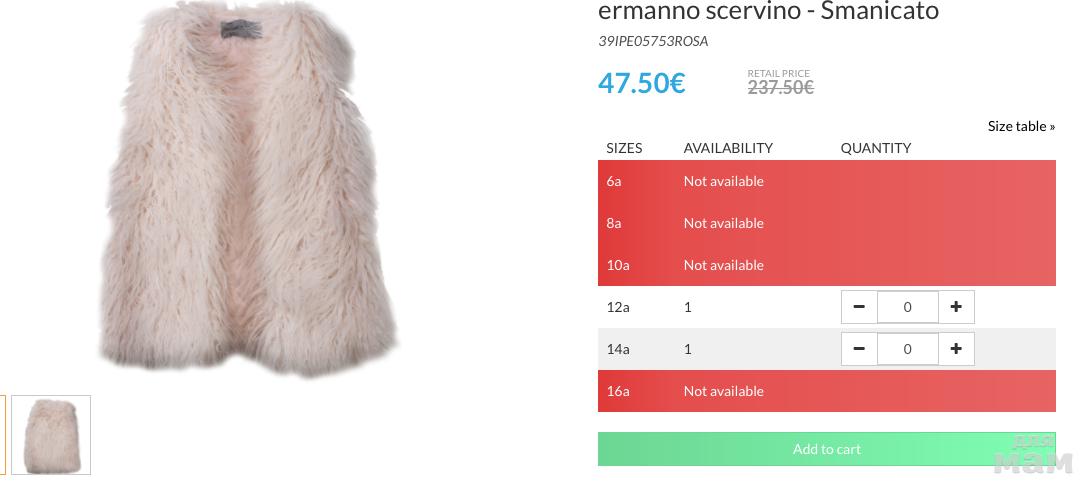The height and width of the screenshot is (490, 1090).
Task: Select the 16a Not available row
Action: point(826,391)
